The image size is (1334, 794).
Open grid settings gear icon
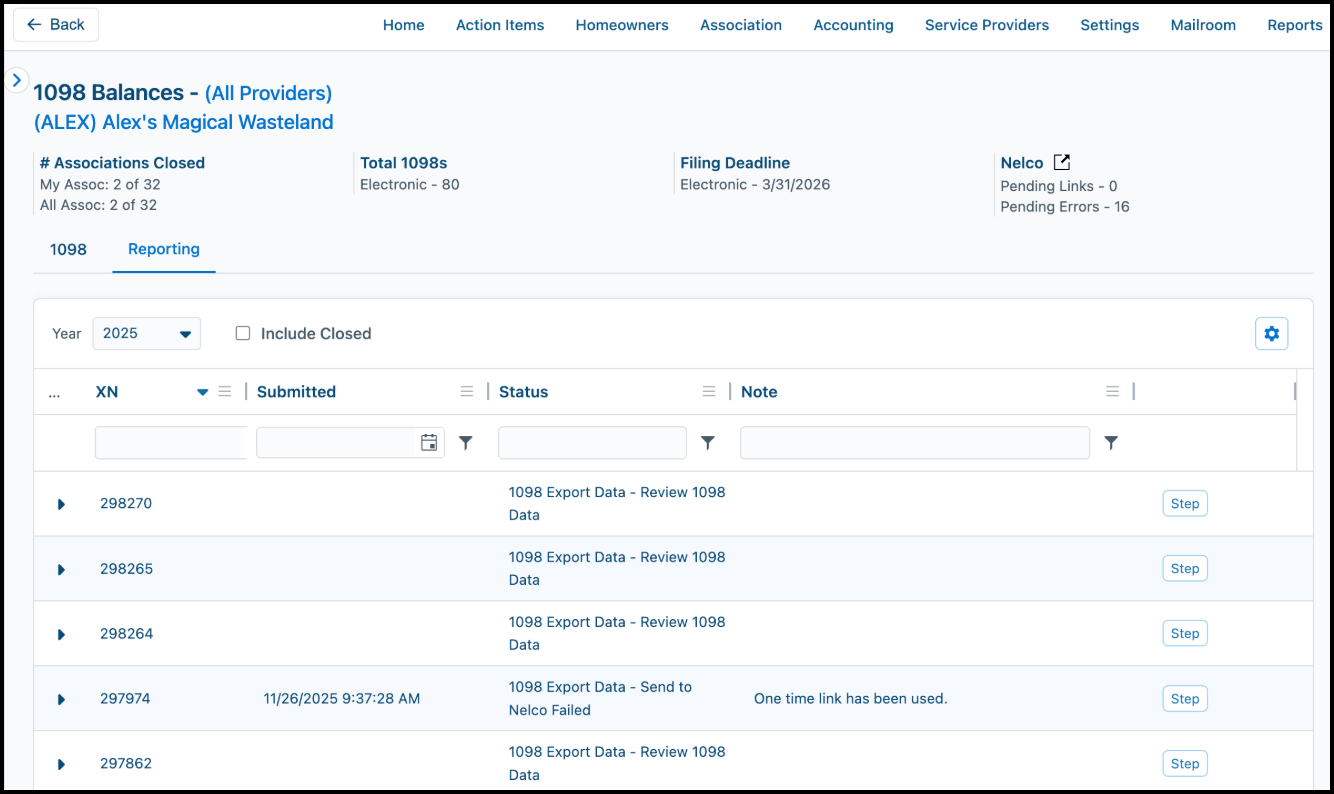[1272, 334]
